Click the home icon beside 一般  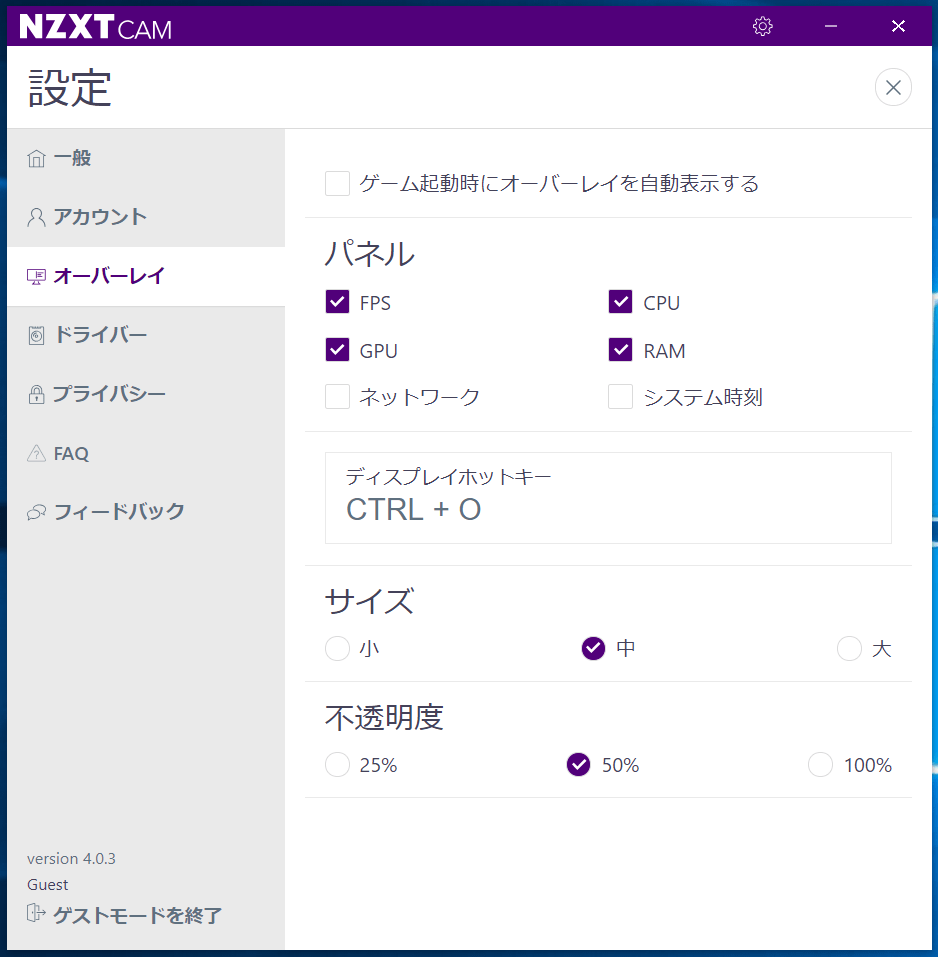pyautogui.click(x=36, y=159)
